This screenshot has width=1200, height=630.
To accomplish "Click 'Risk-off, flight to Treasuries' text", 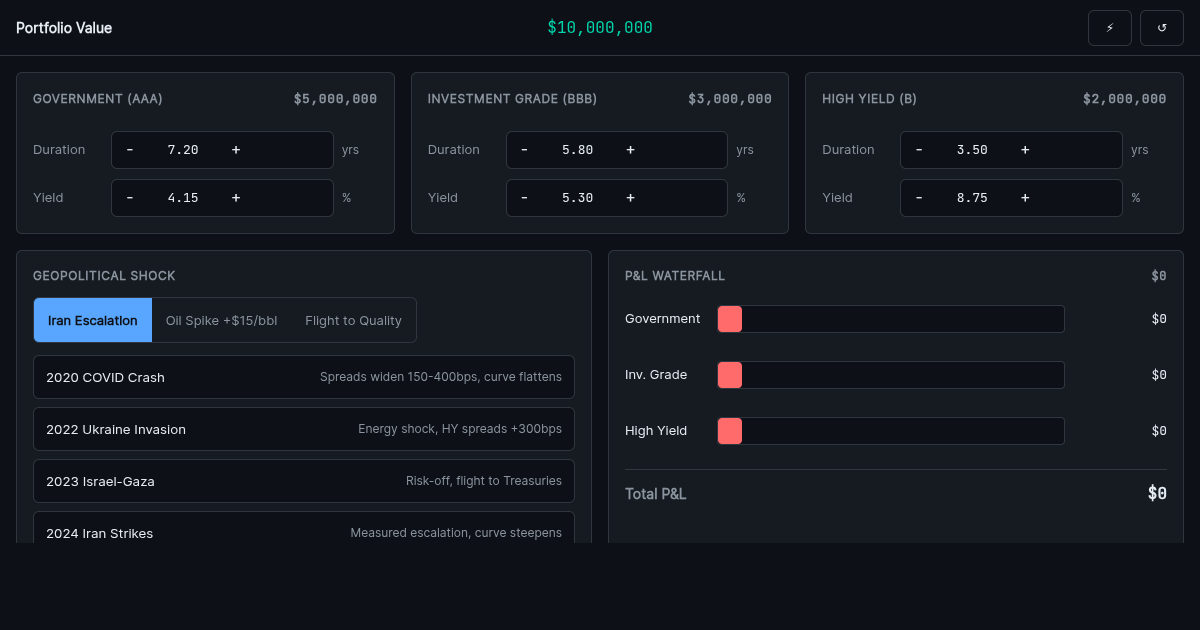I will click(484, 481).
